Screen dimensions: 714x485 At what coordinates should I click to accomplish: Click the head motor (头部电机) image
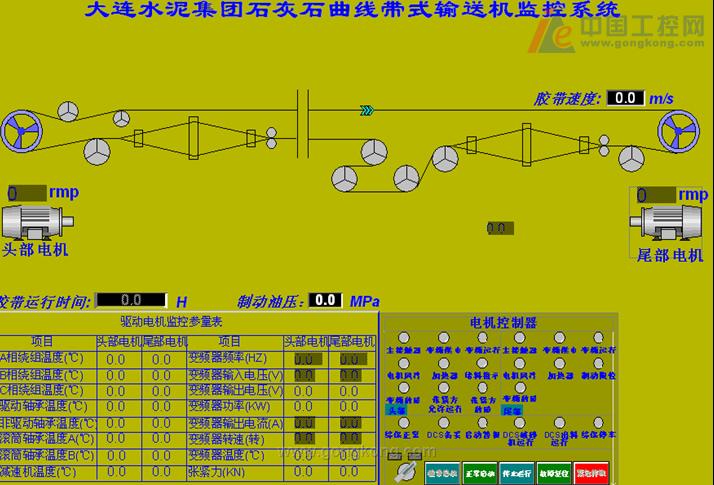pyautogui.click(x=36, y=221)
